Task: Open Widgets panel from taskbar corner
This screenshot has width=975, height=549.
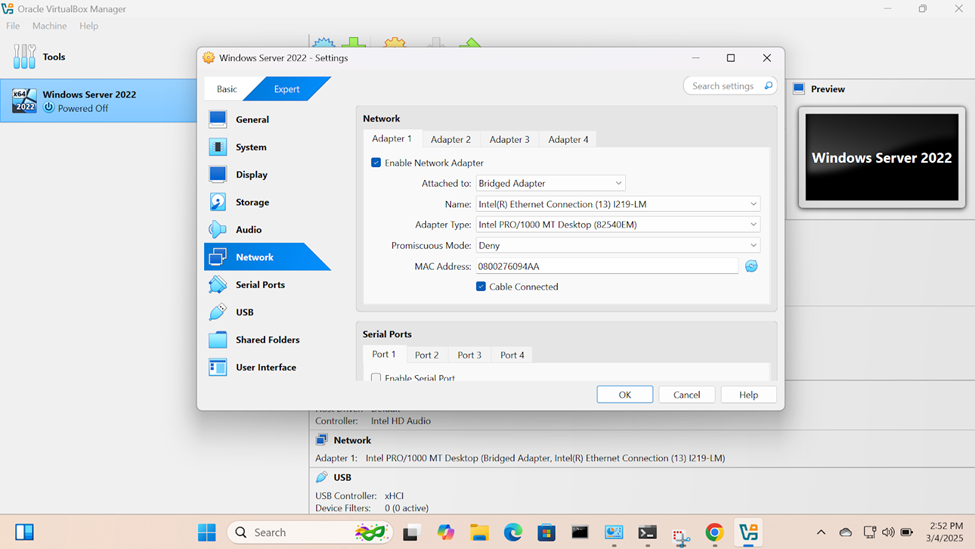Action: tap(24, 532)
